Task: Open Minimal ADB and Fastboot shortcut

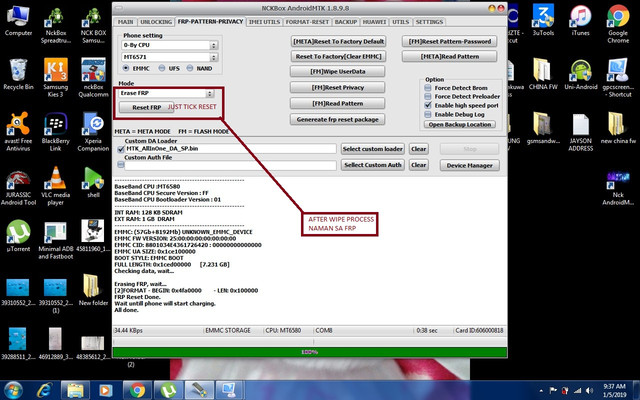Action: point(56,241)
